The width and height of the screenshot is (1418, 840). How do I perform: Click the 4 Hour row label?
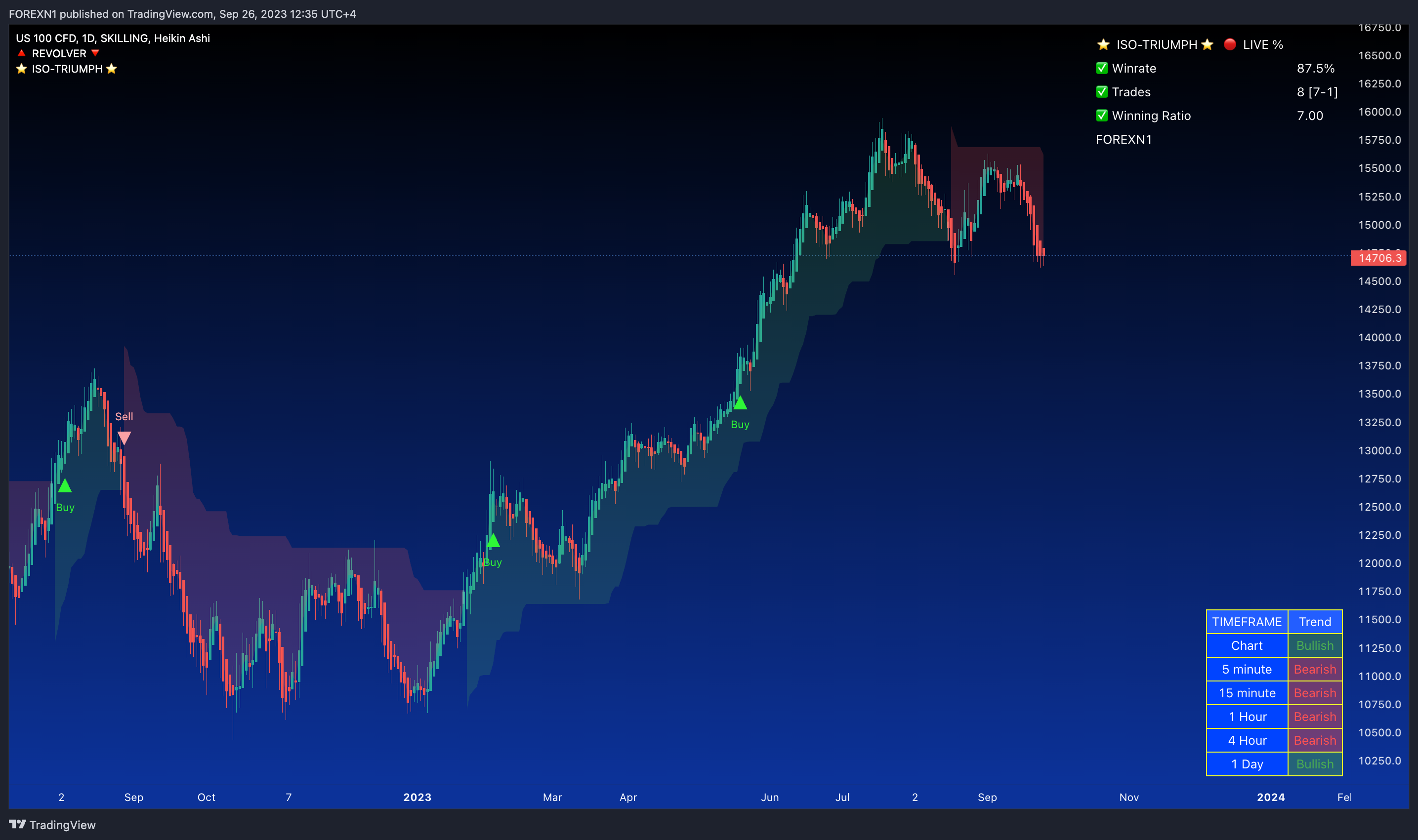coord(1247,740)
